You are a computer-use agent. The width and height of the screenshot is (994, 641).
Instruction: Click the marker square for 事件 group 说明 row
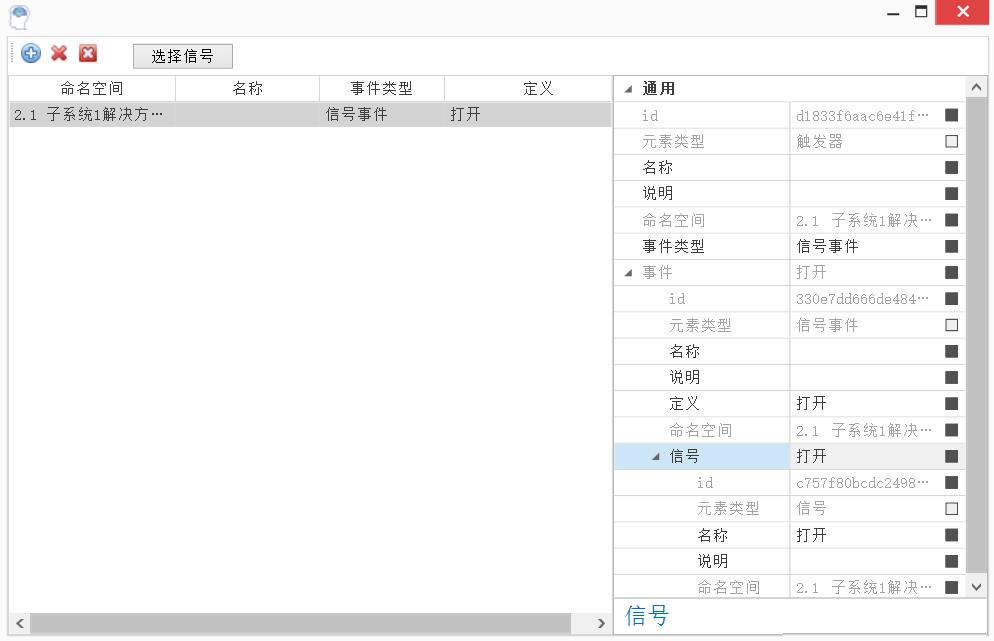point(952,377)
